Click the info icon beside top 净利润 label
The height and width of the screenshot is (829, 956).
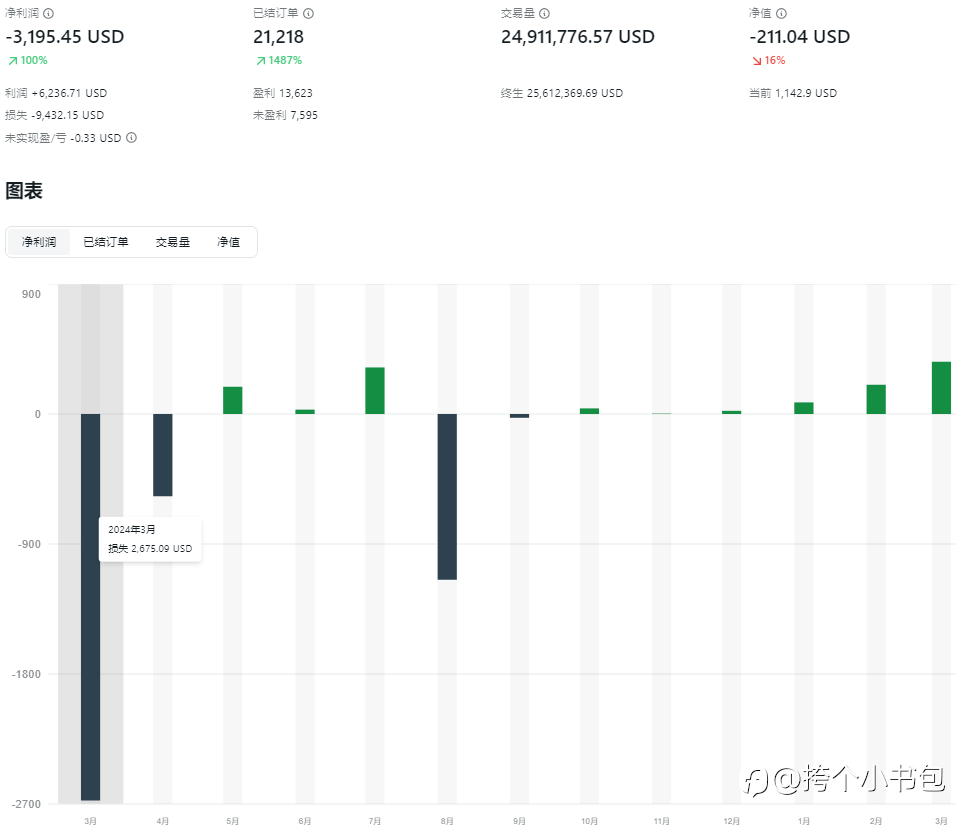pyautogui.click(x=49, y=13)
